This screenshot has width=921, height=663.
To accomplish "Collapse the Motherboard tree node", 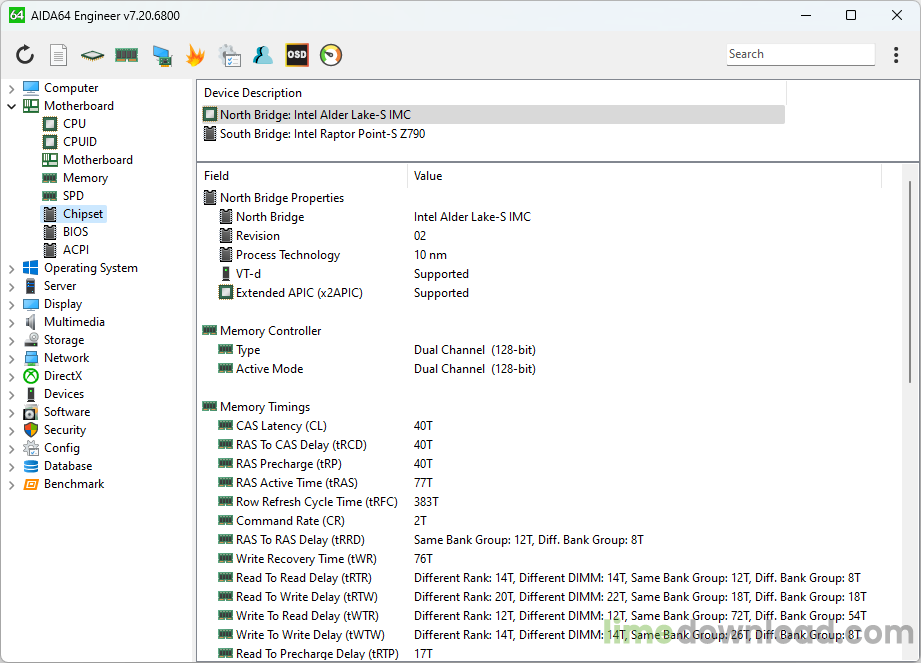I will point(11,106).
